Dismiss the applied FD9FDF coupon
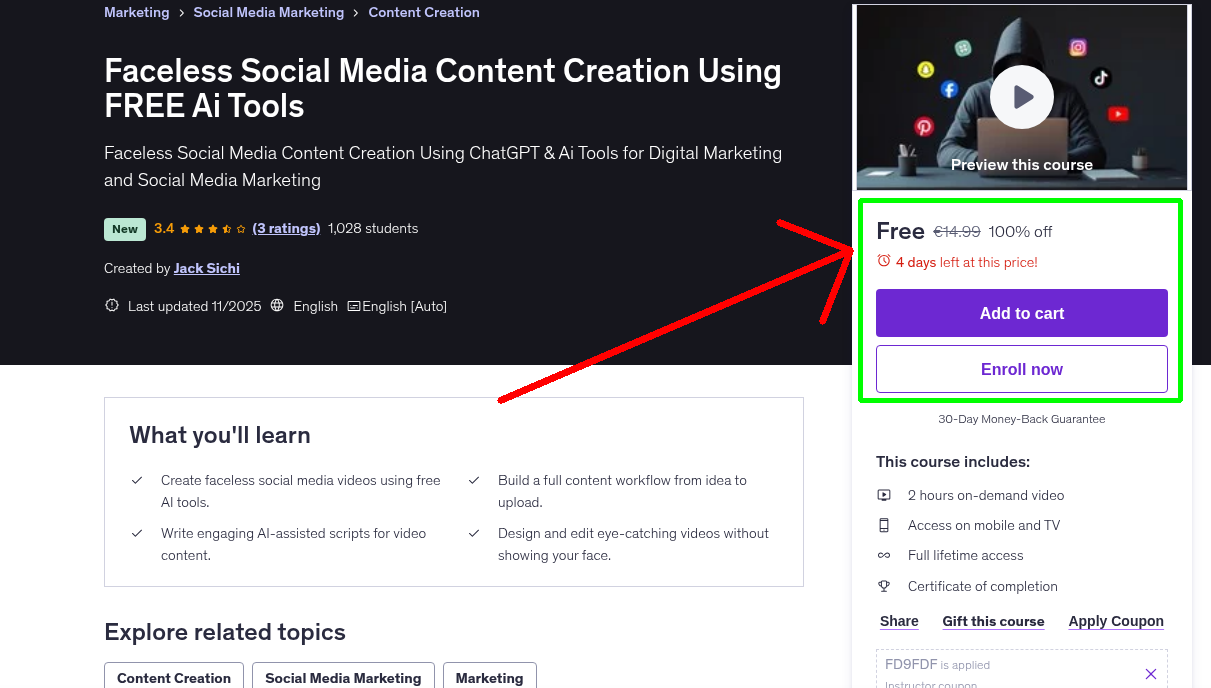 click(1151, 674)
